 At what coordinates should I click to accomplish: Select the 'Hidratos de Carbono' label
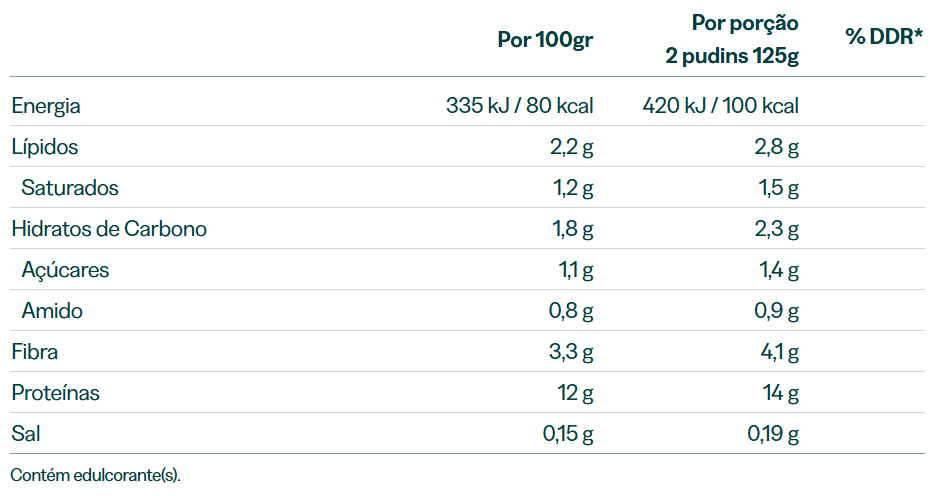coord(109,229)
